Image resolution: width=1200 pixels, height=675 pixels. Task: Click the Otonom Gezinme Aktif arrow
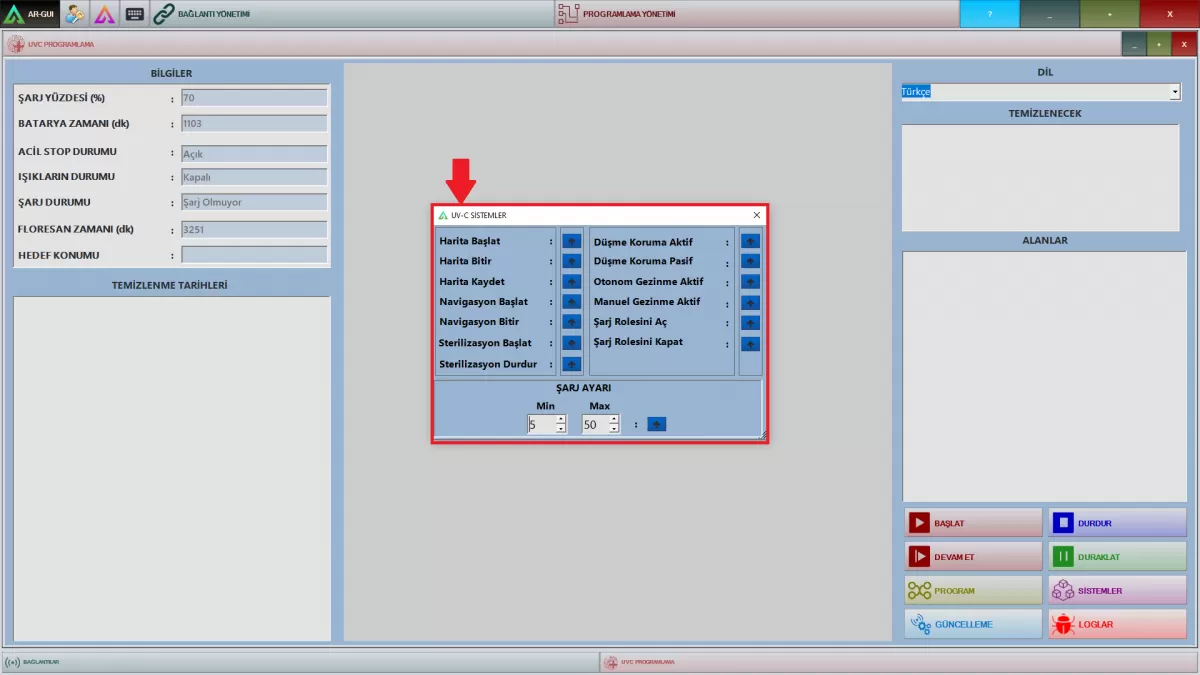750,282
